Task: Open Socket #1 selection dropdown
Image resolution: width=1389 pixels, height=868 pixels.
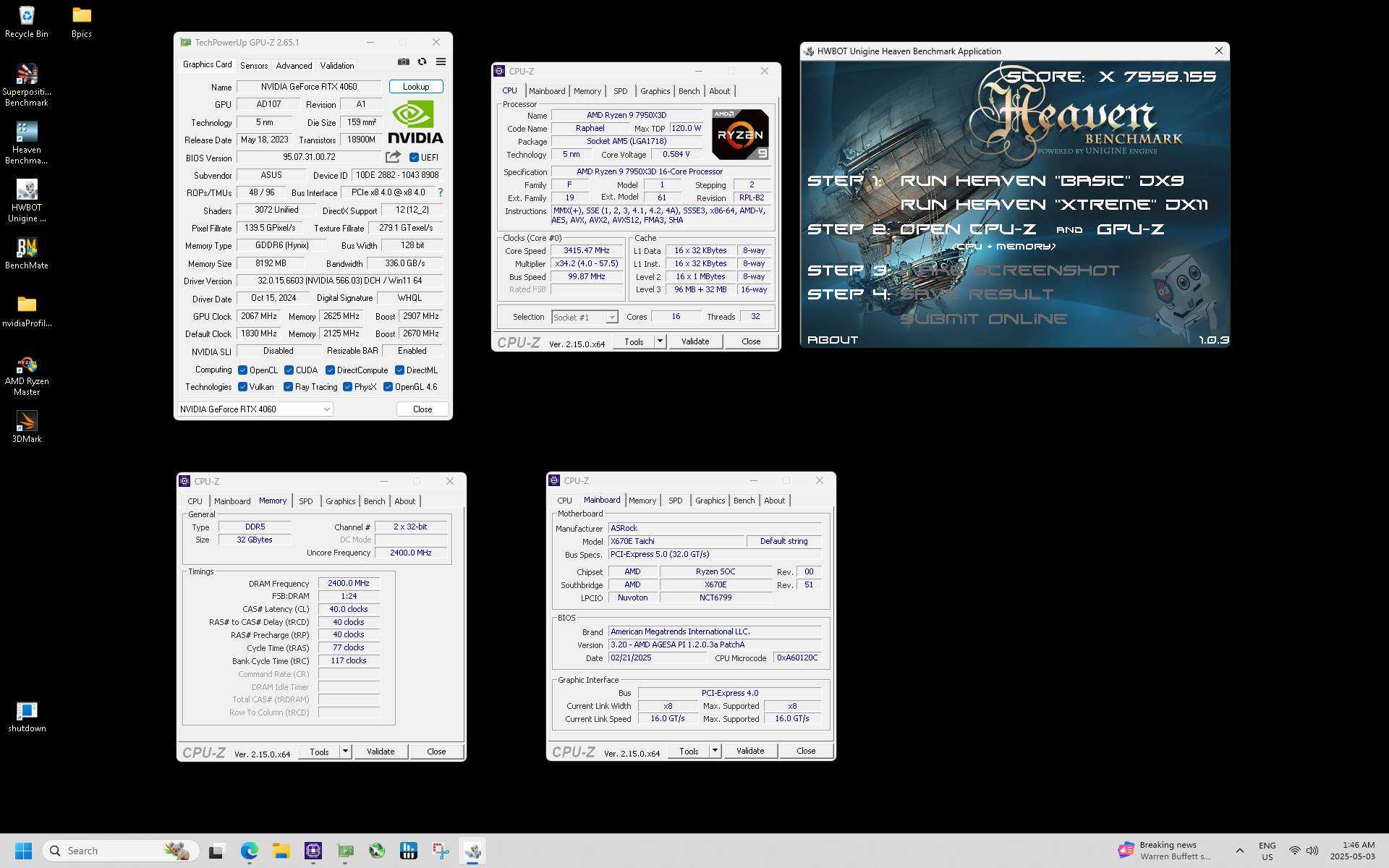Action: 585,317
